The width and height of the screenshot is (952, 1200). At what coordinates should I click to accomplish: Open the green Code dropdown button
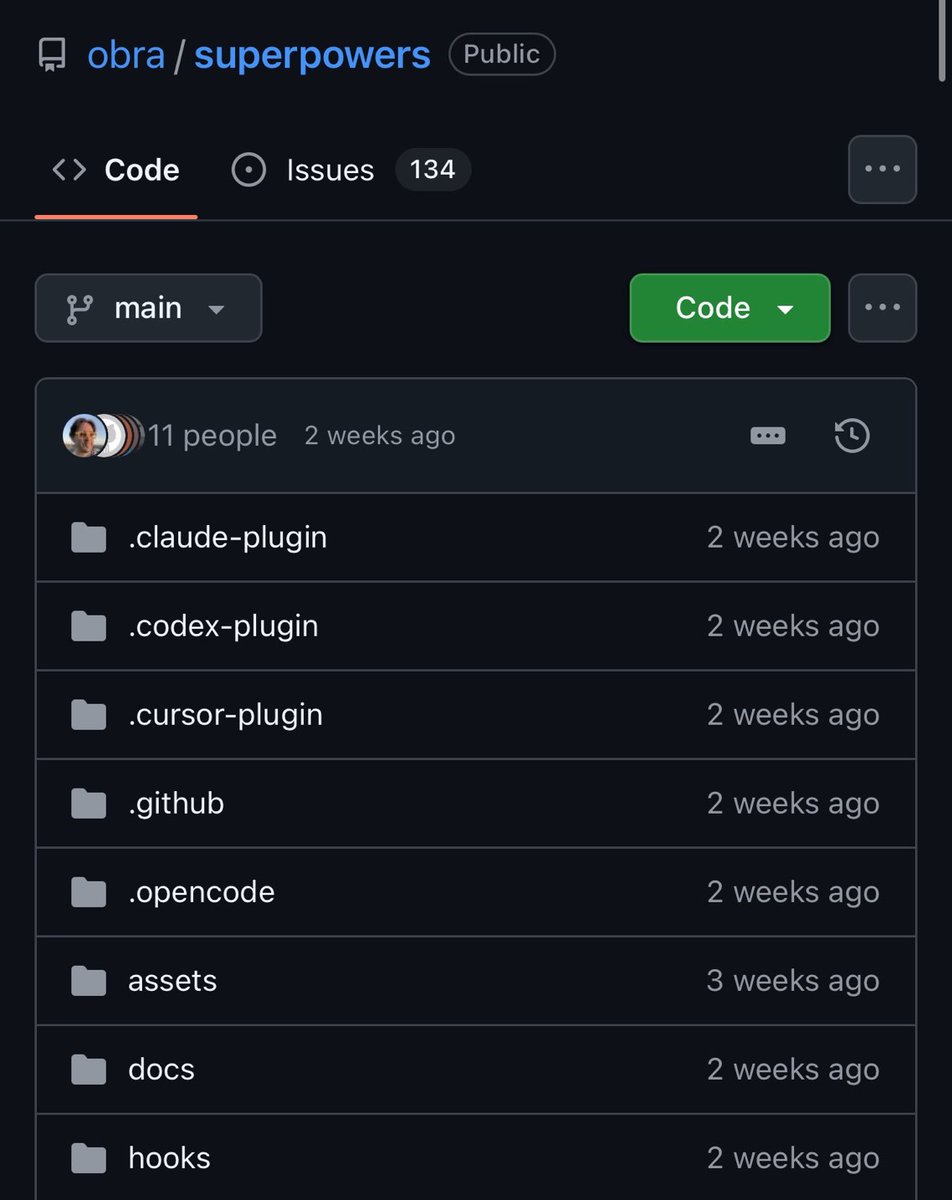click(x=730, y=308)
